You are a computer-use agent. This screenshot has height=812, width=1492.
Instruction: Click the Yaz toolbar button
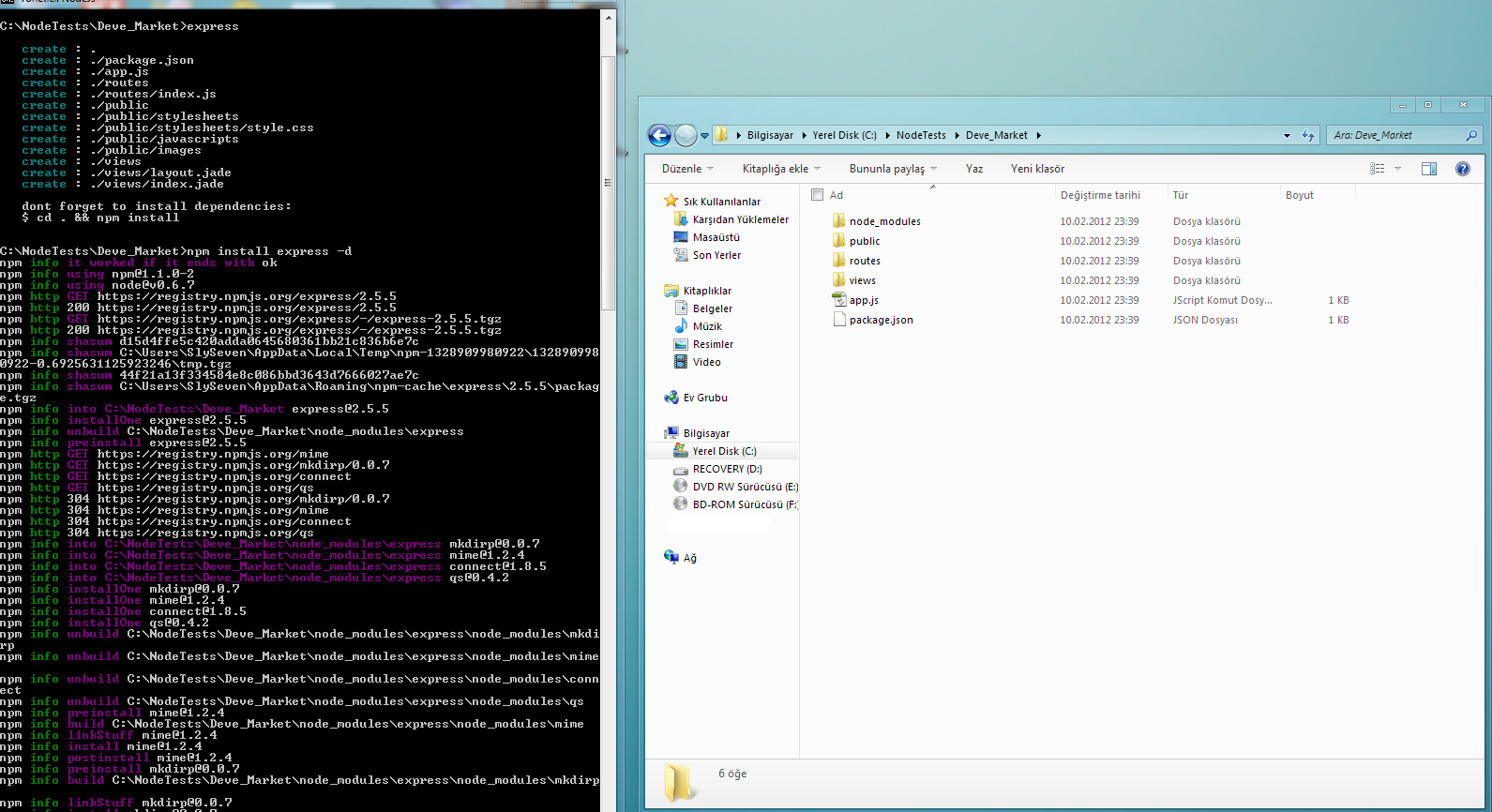coord(974,169)
